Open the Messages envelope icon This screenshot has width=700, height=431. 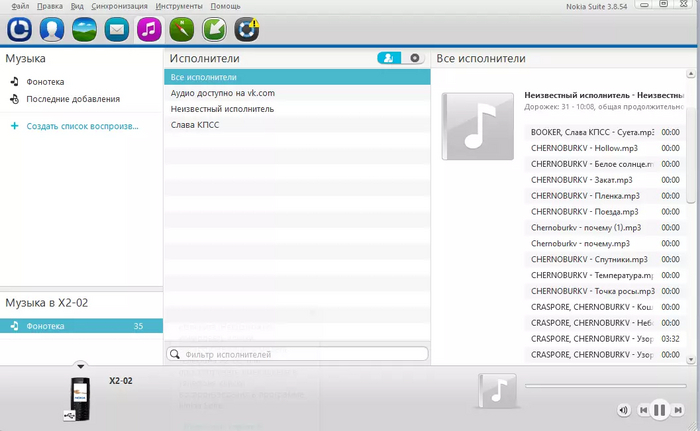pyautogui.click(x=117, y=29)
